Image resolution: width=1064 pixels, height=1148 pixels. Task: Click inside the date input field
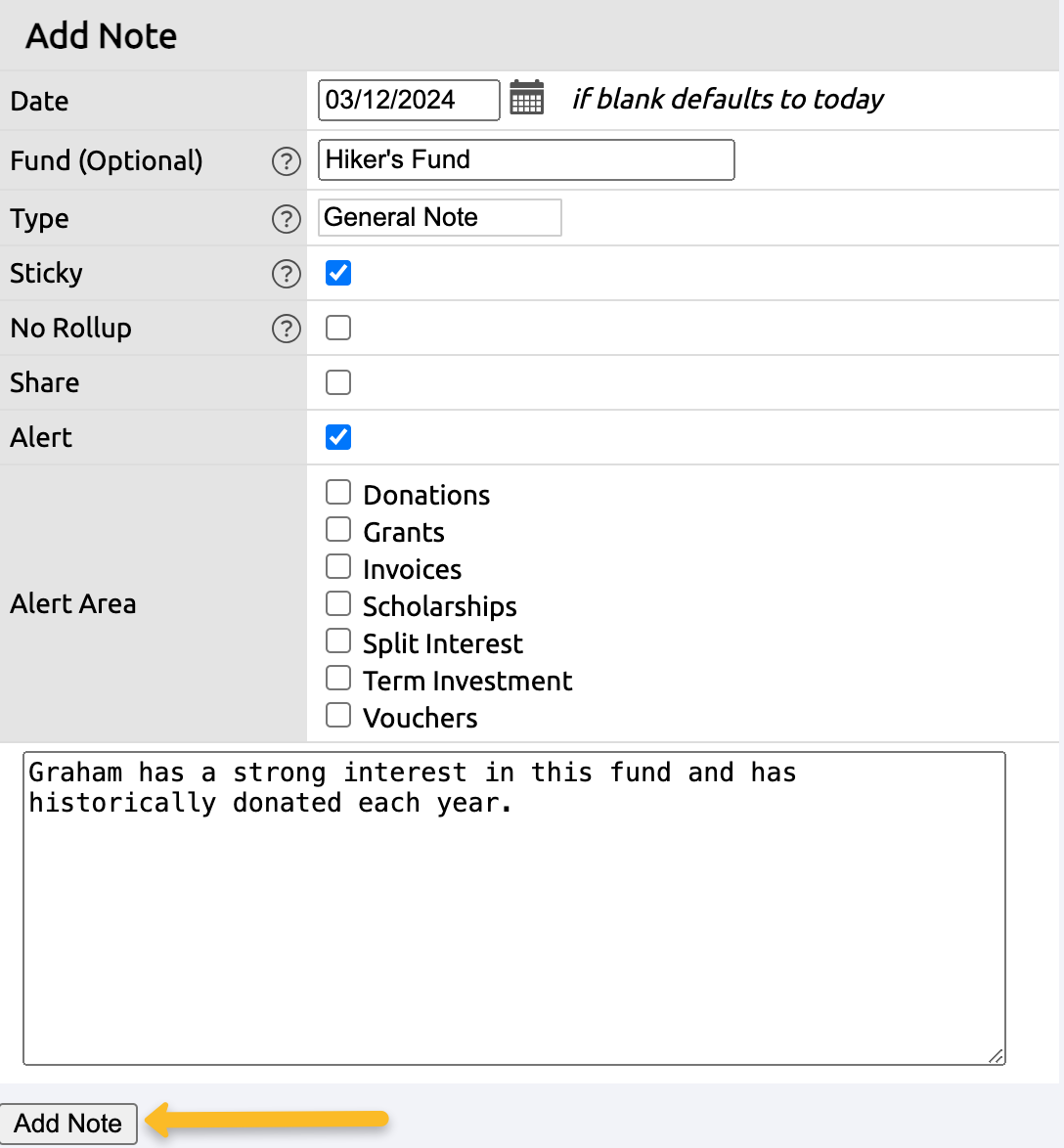tap(408, 99)
